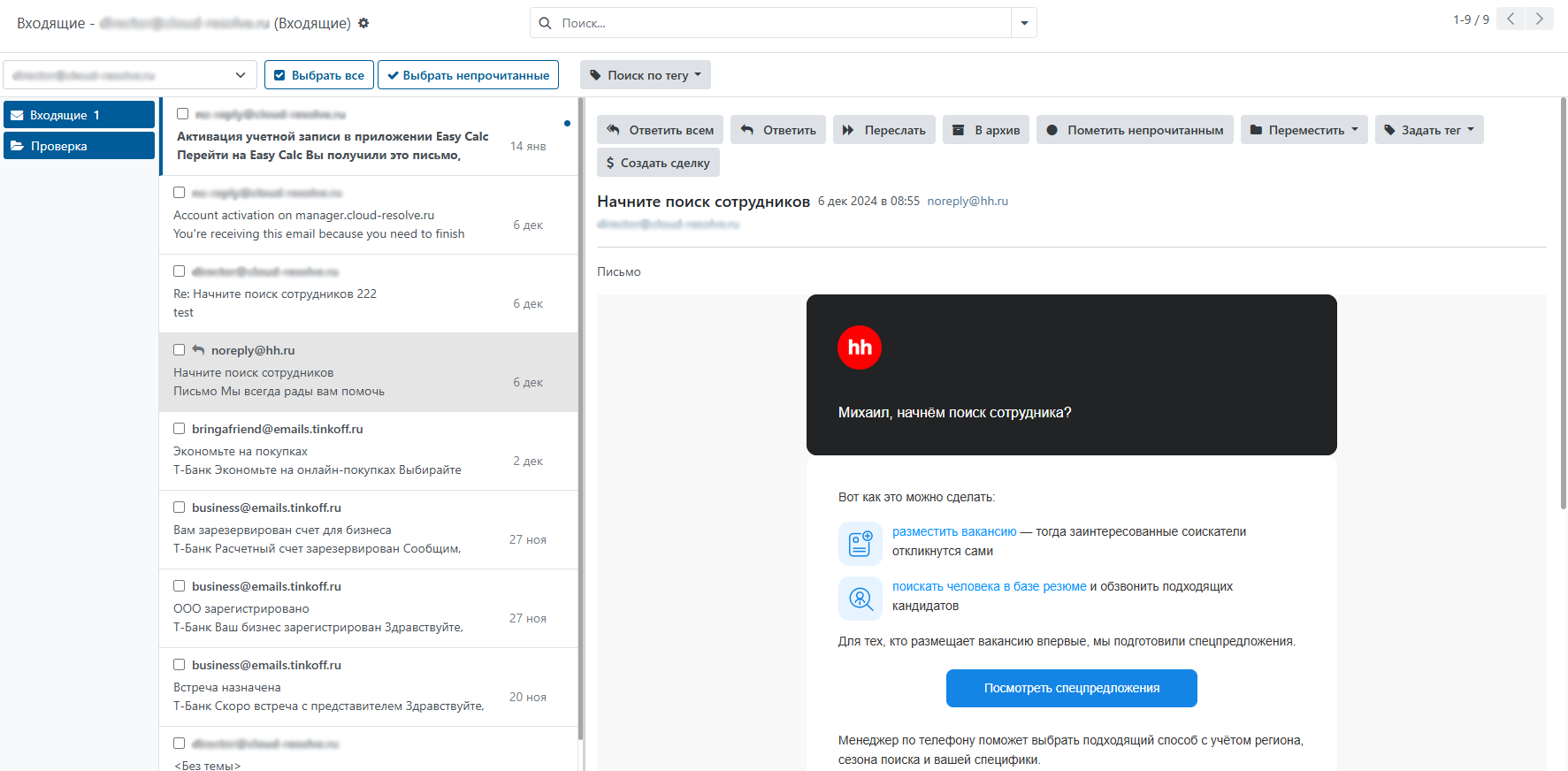The width and height of the screenshot is (1568, 771).
Task: Click the resume search icon in email body
Action: coord(860,599)
